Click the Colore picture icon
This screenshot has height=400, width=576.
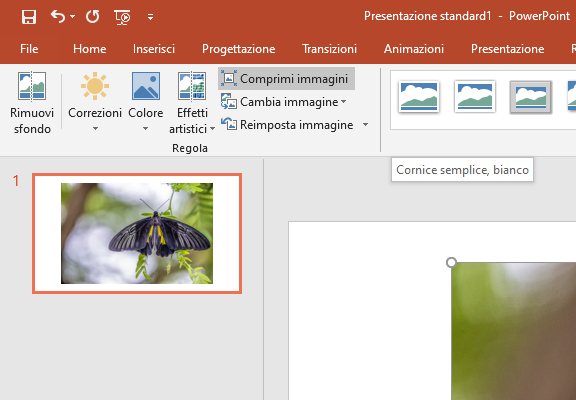tap(146, 86)
